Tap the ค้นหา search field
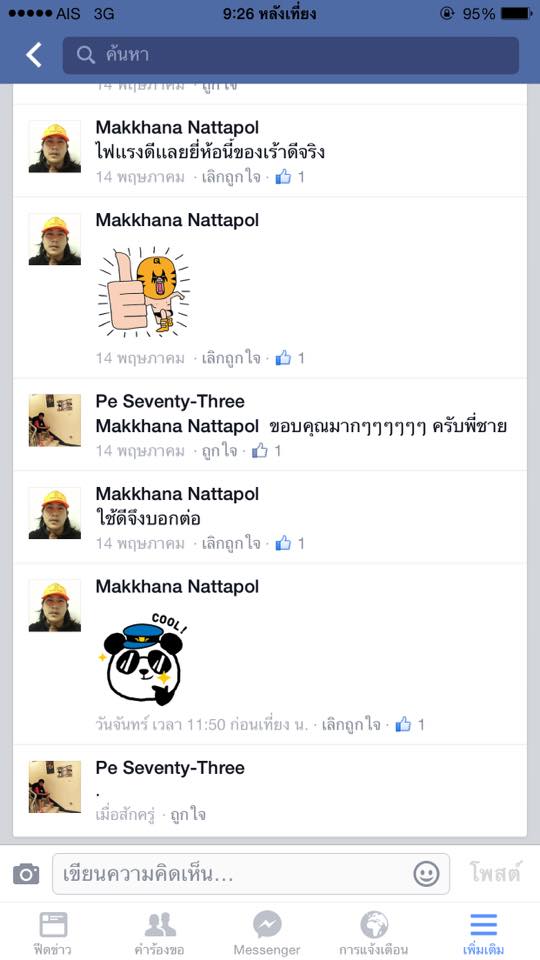Image resolution: width=540 pixels, height=960 pixels. [x=291, y=55]
